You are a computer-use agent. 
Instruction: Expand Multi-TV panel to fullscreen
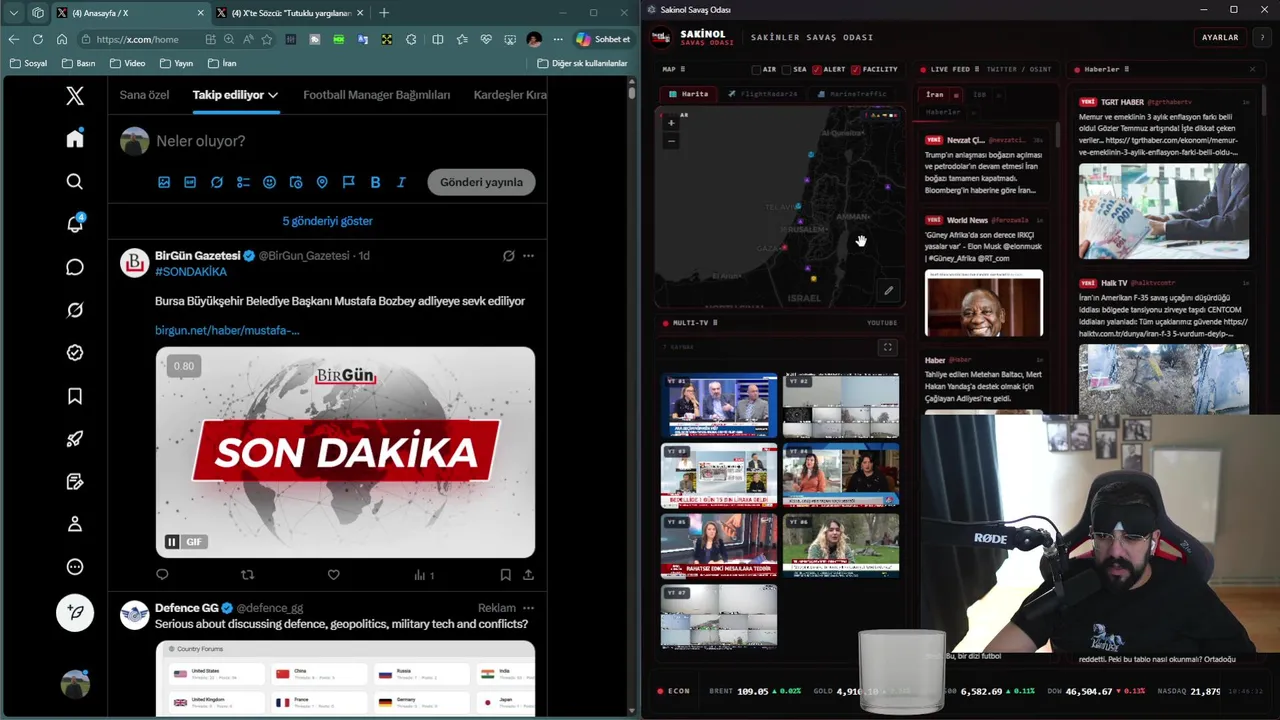pyautogui.click(x=887, y=347)
